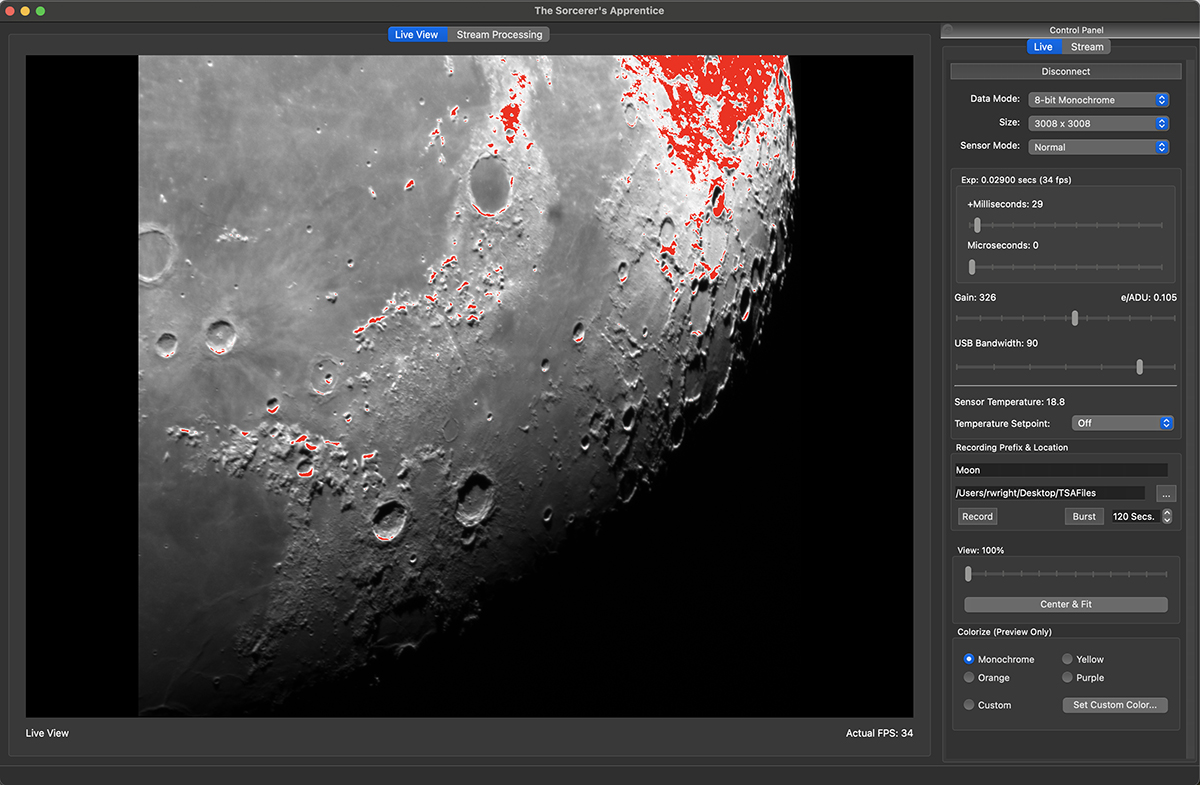Expand the Size dropdown
1200x785 pixels.
(1098, 124)
